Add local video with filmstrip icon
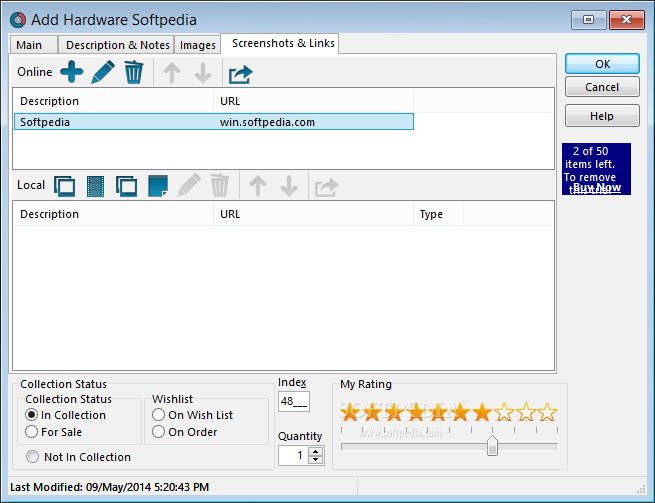Screen dimensions: 655x503 tap(95, 186)
